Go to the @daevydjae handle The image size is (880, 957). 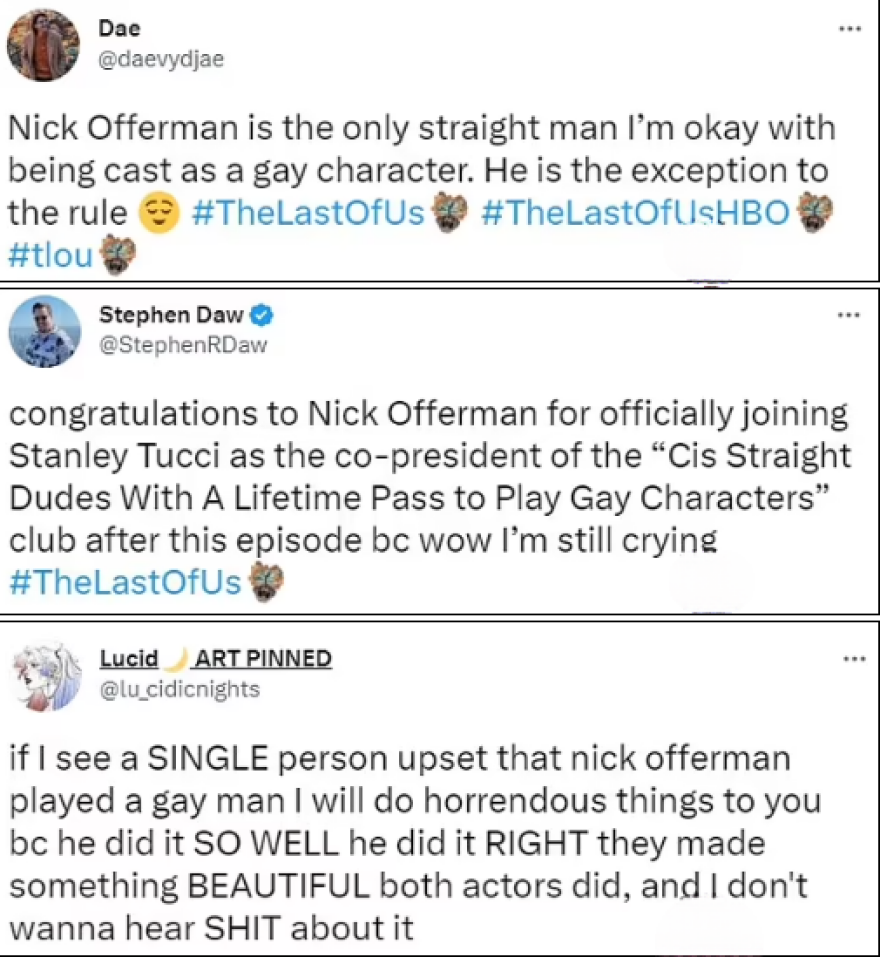coord(160,58)
